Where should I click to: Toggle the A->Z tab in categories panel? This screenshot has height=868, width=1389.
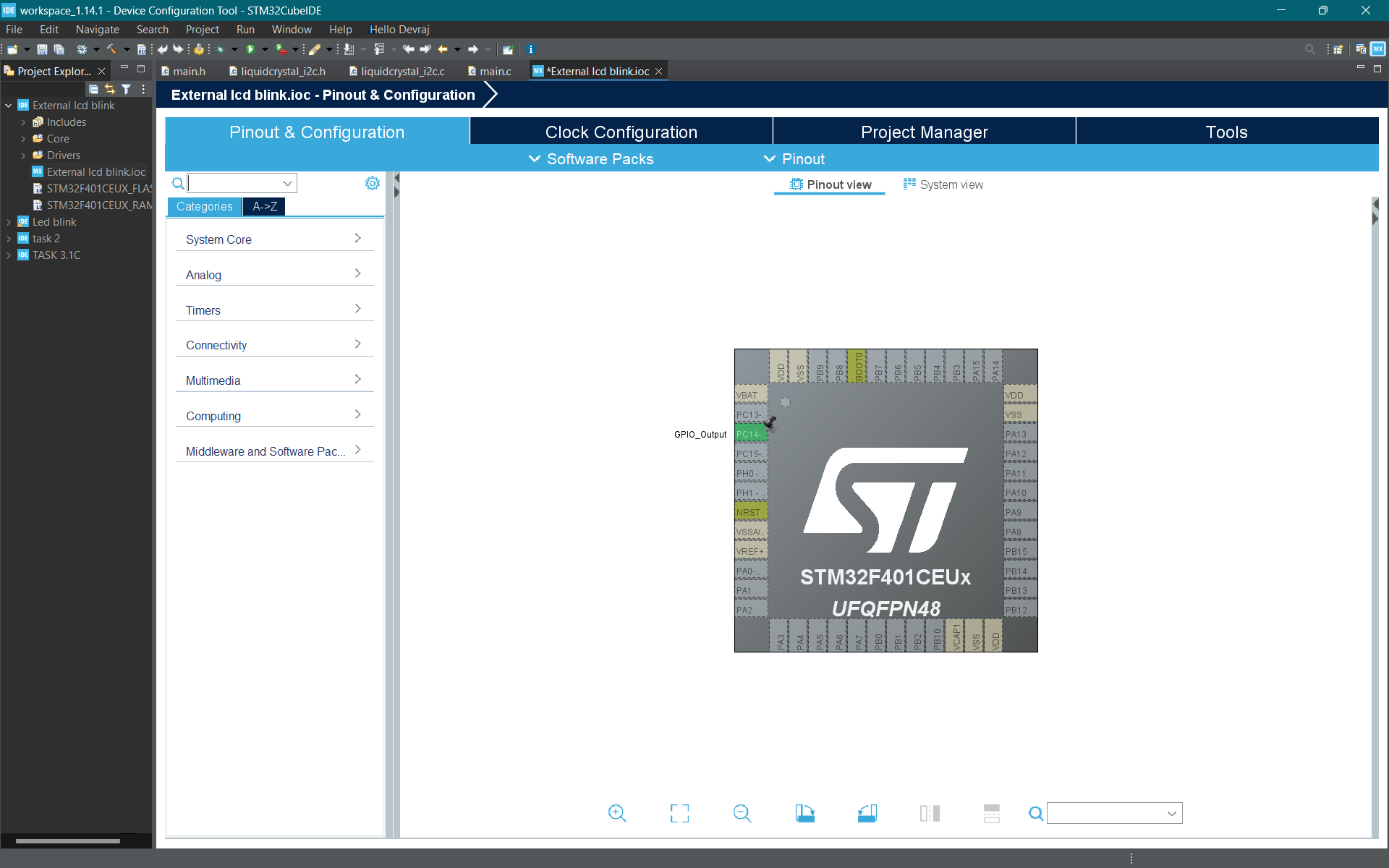tap(263, 206)
